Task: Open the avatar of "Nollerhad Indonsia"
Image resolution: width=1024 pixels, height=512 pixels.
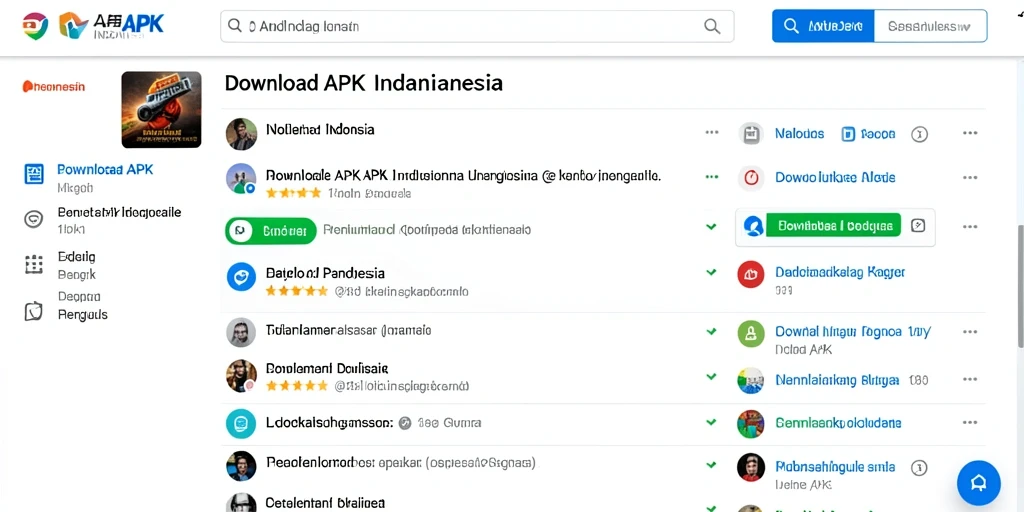Action: [x=241, y=134]
